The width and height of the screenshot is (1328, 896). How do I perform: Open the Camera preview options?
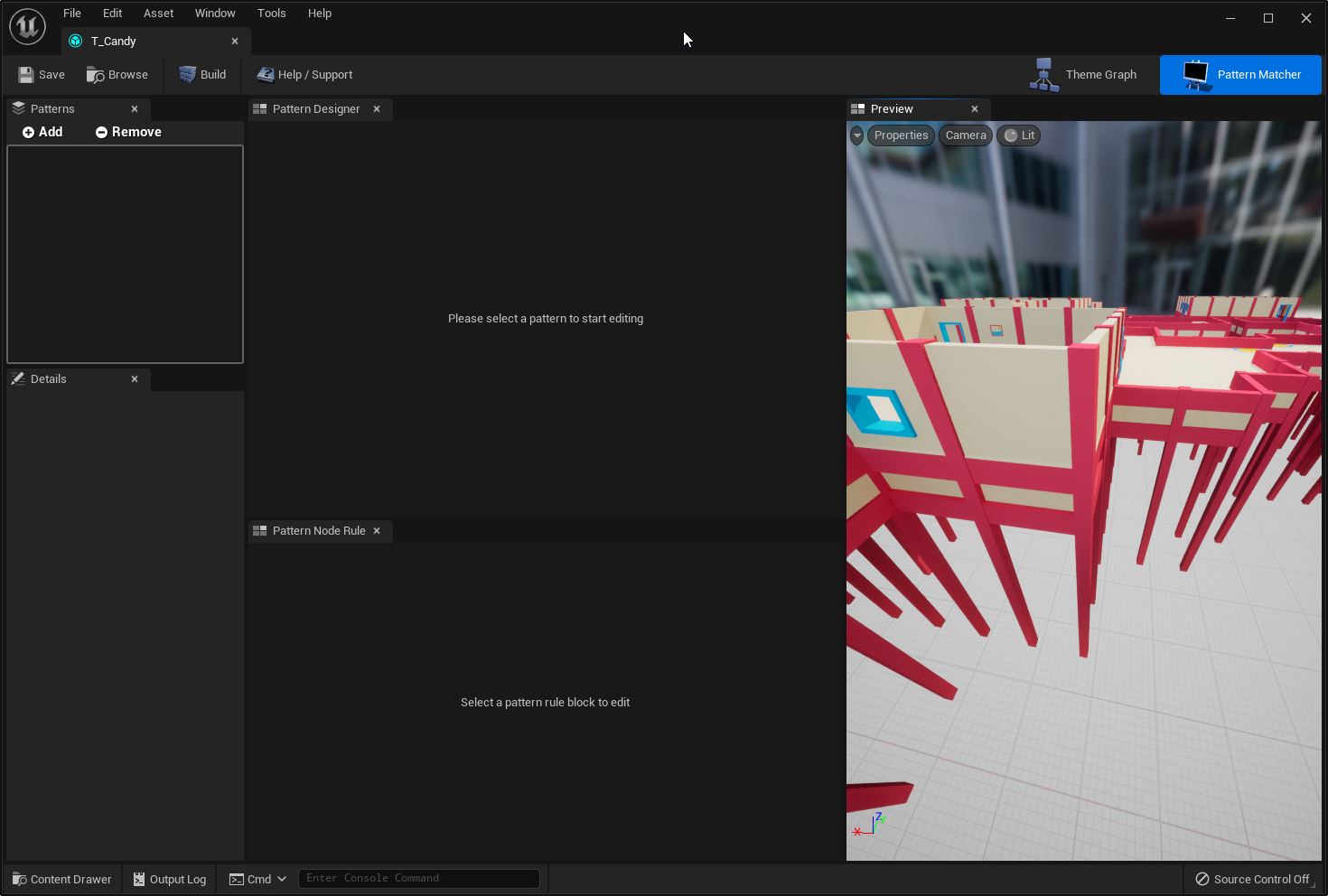tap(966, 135)
